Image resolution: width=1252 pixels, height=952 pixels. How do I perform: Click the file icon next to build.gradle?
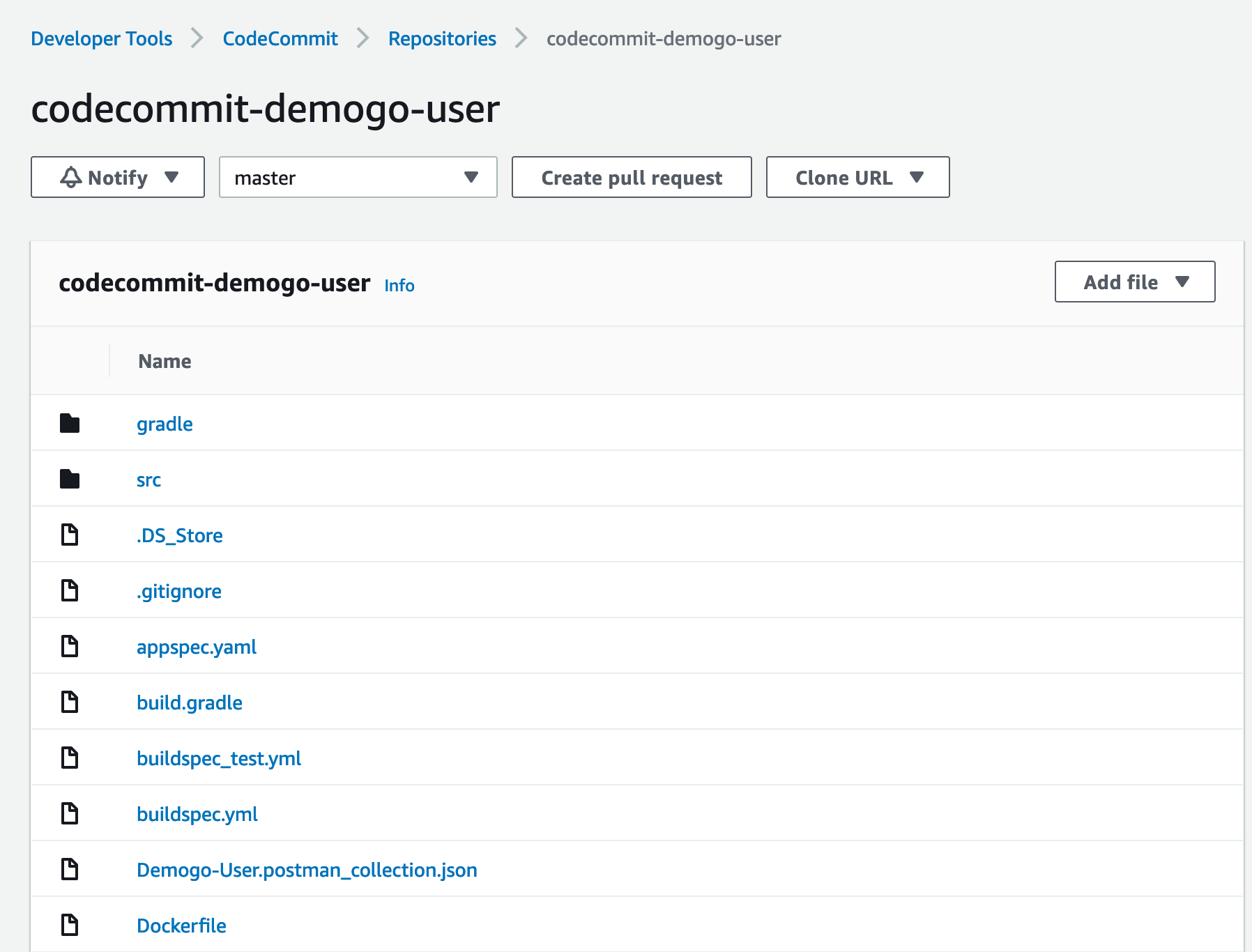pos(70,702)
